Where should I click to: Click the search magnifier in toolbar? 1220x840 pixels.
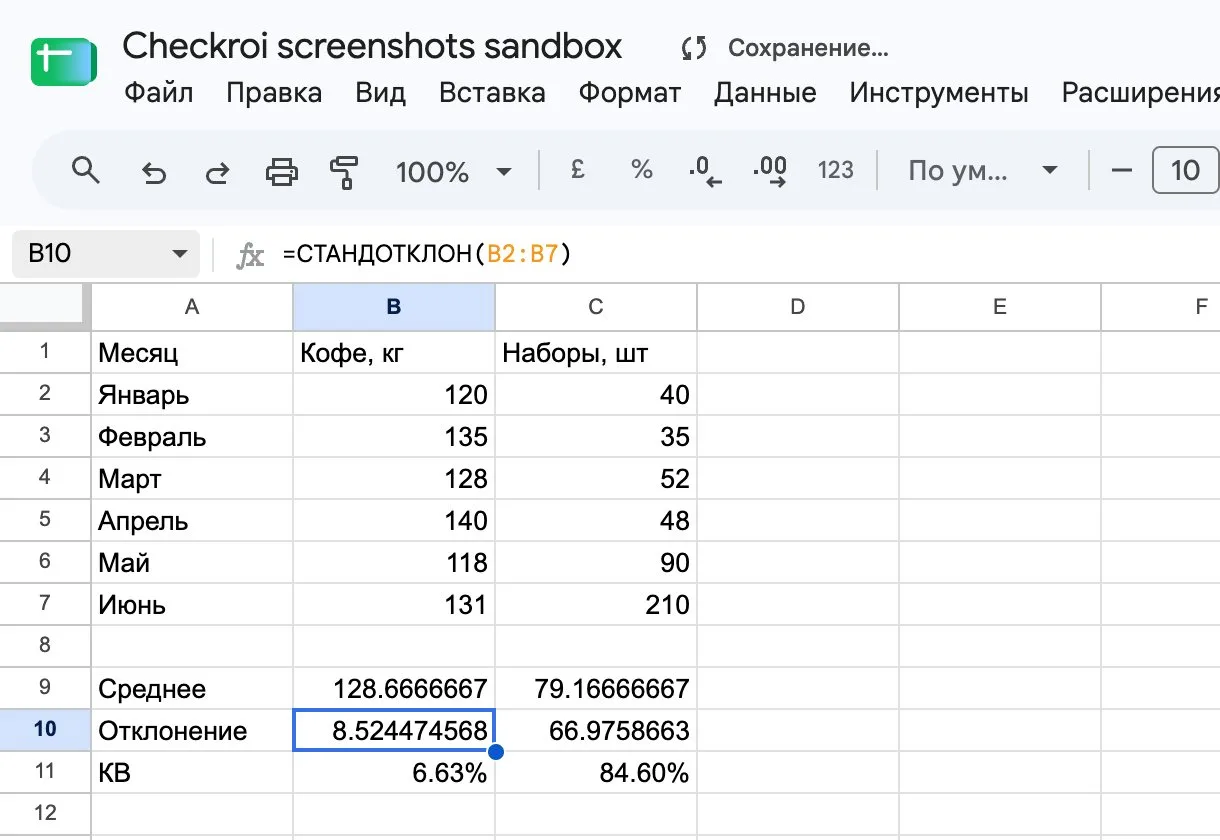87,171
